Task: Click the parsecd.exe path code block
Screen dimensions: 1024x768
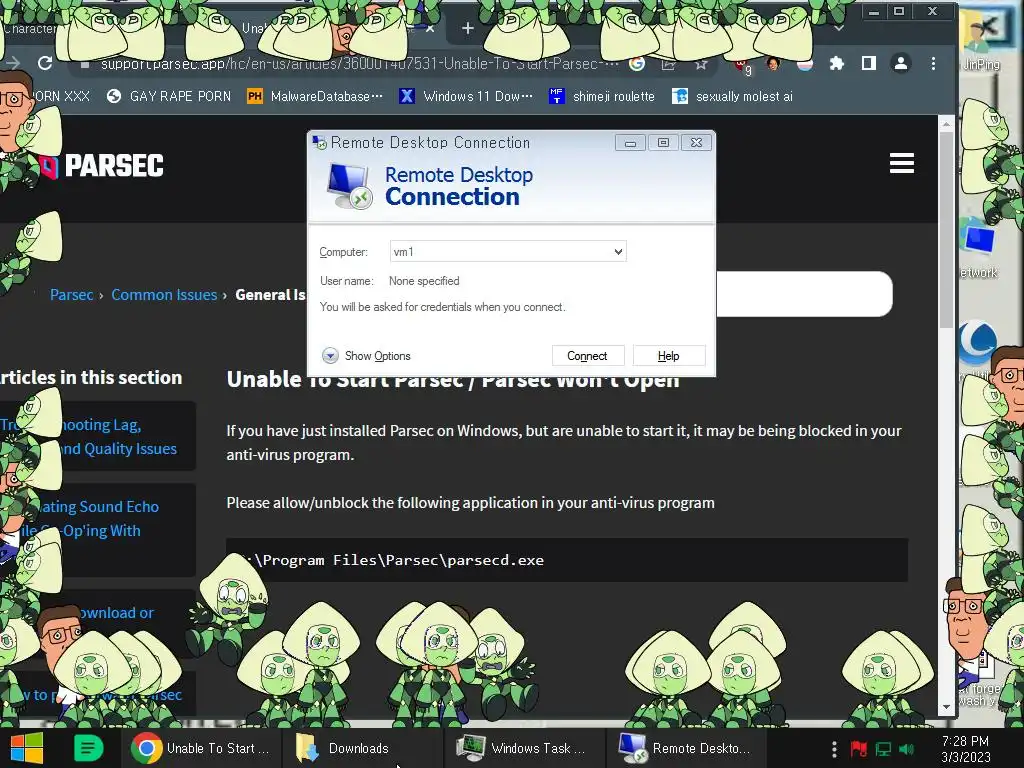Action: point(567,560)
